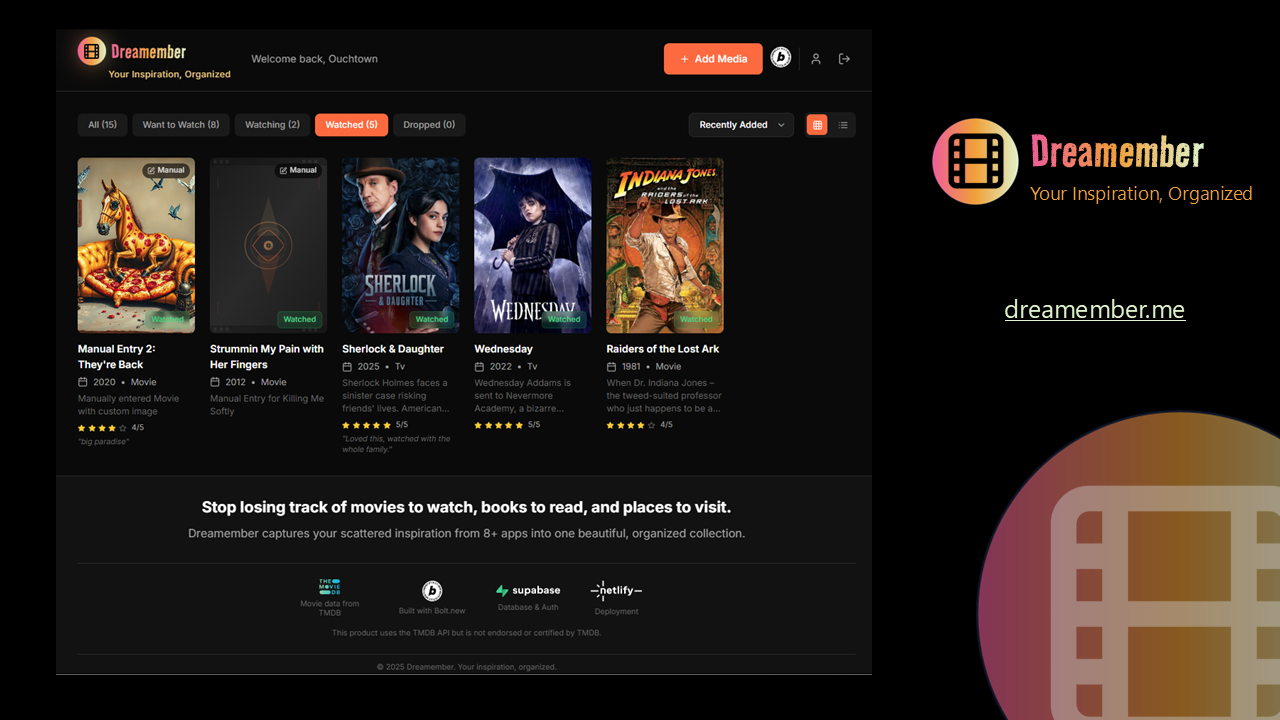Click the Dreamember film logo in header
1280x720 pixels.
click(92, 51)
